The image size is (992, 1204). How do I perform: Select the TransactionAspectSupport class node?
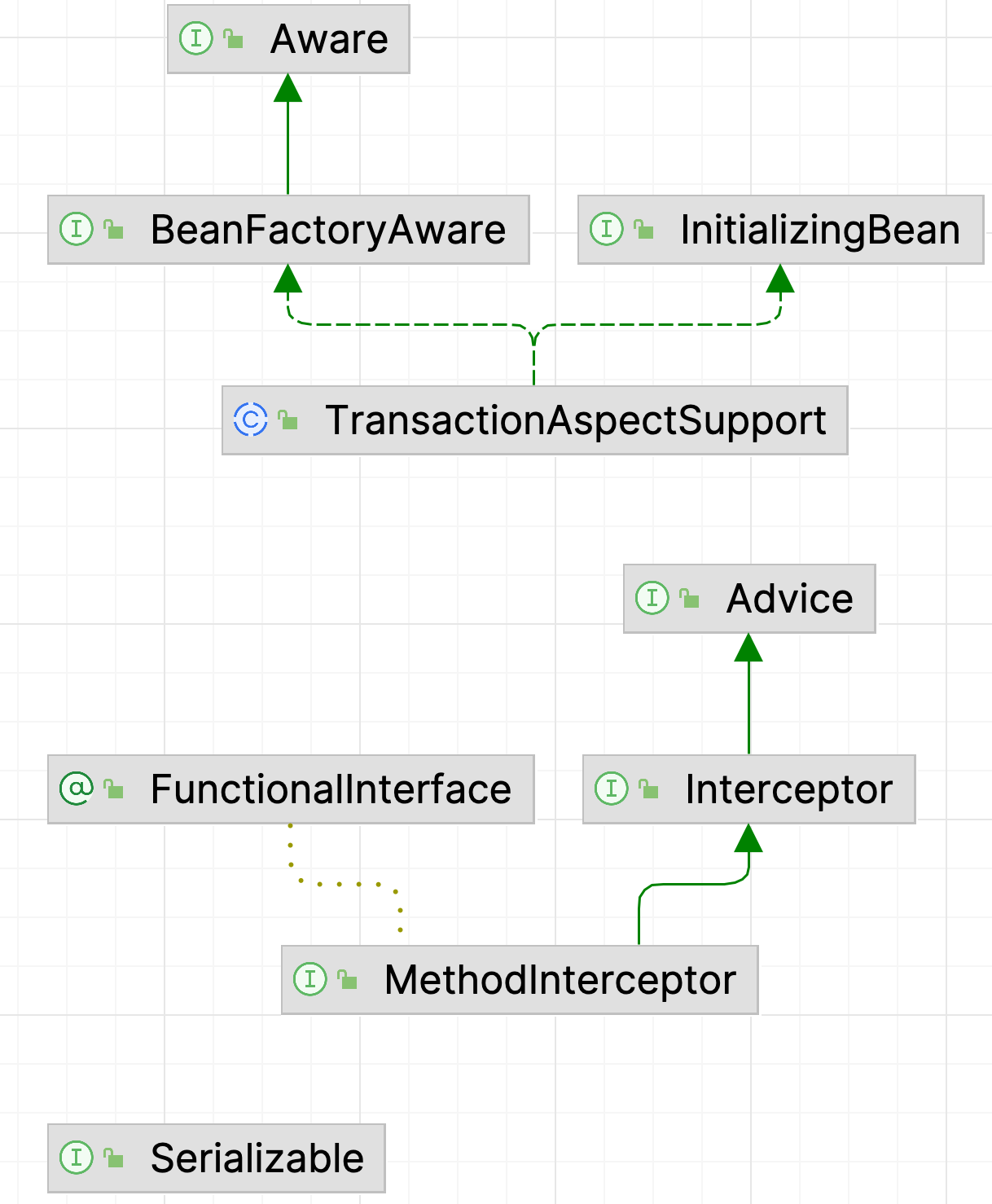pyautogui.click(x=534, y=420)
